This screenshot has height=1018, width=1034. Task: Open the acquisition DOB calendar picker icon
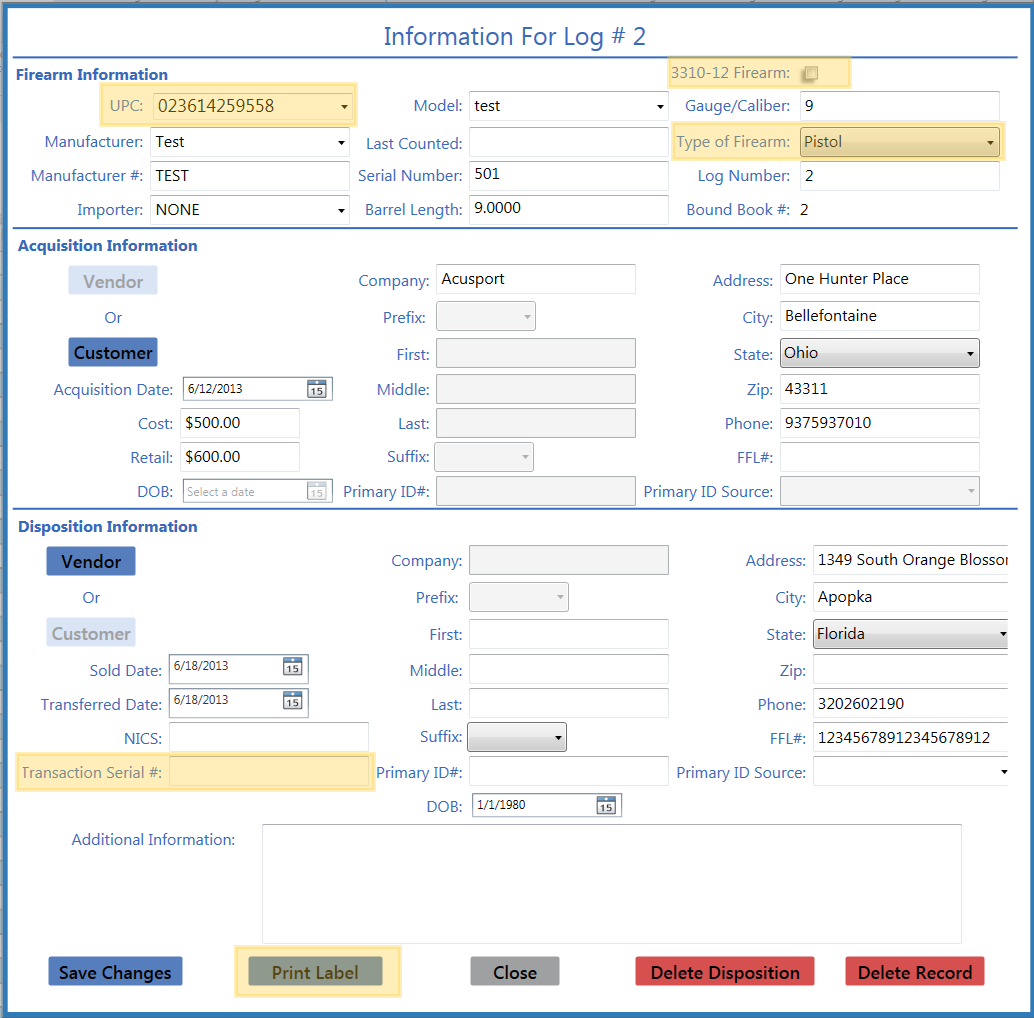click(x=317, y=491)
